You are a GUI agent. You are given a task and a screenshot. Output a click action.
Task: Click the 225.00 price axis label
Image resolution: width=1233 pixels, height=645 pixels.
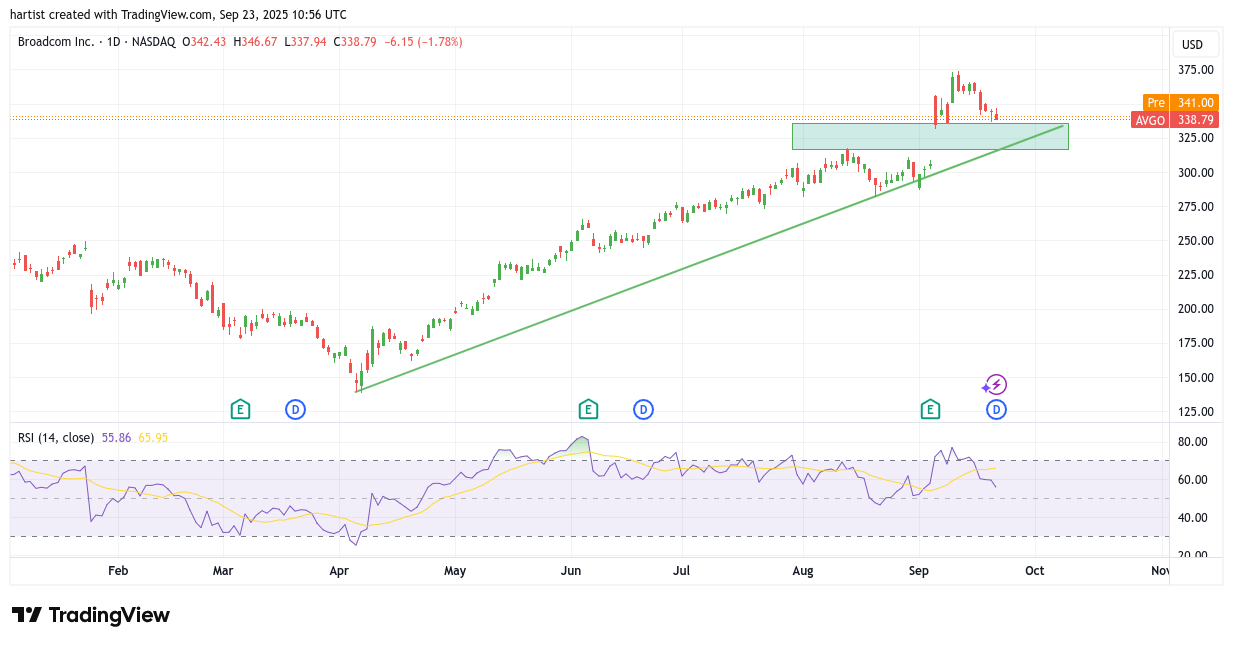point(1196,275)
